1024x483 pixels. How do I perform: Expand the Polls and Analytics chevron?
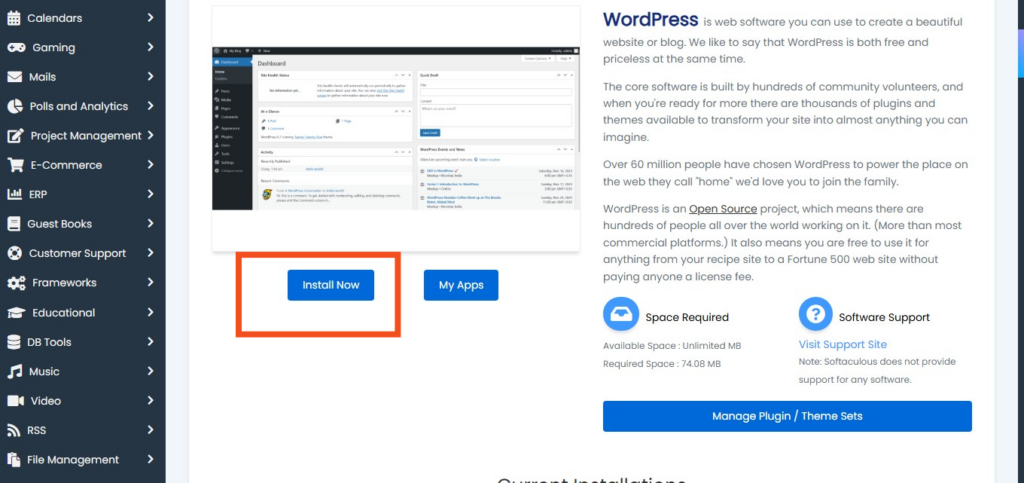[x=151, y=106]
